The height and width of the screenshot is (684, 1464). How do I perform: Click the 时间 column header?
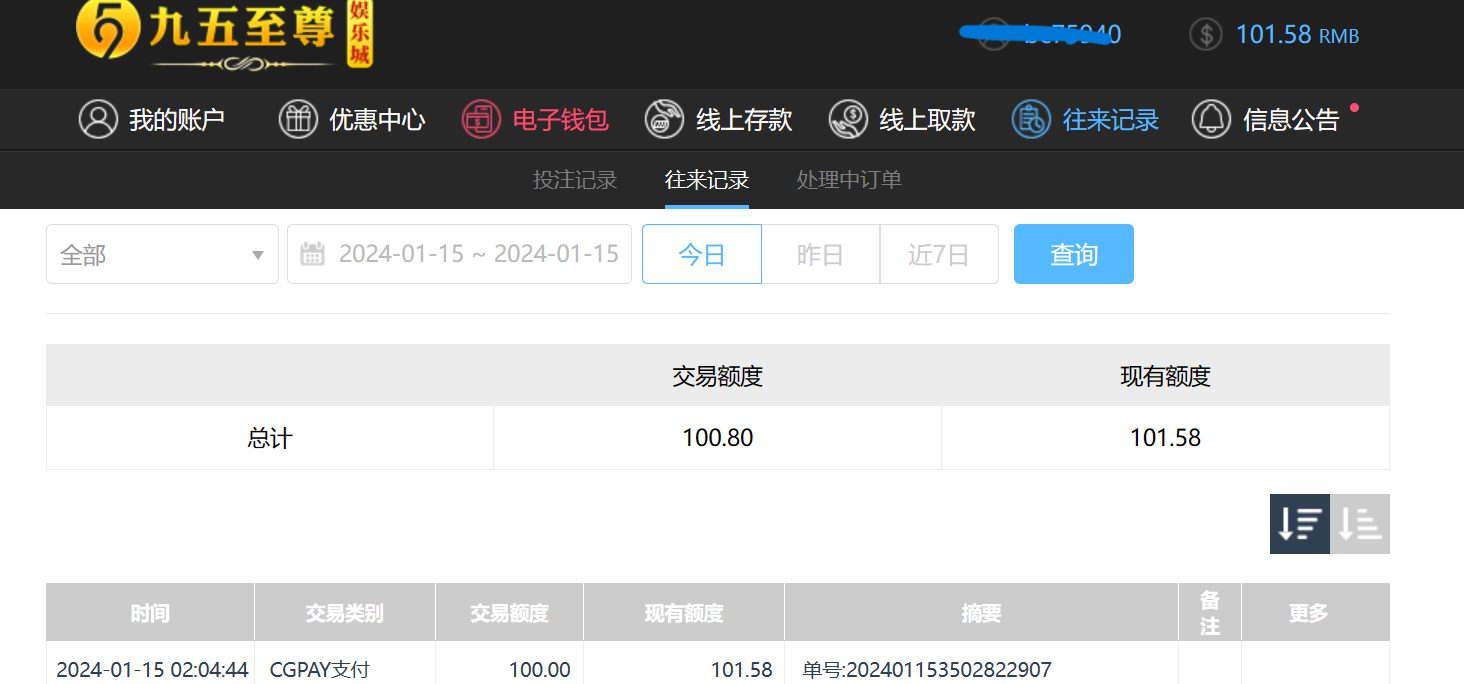[150, 613]
